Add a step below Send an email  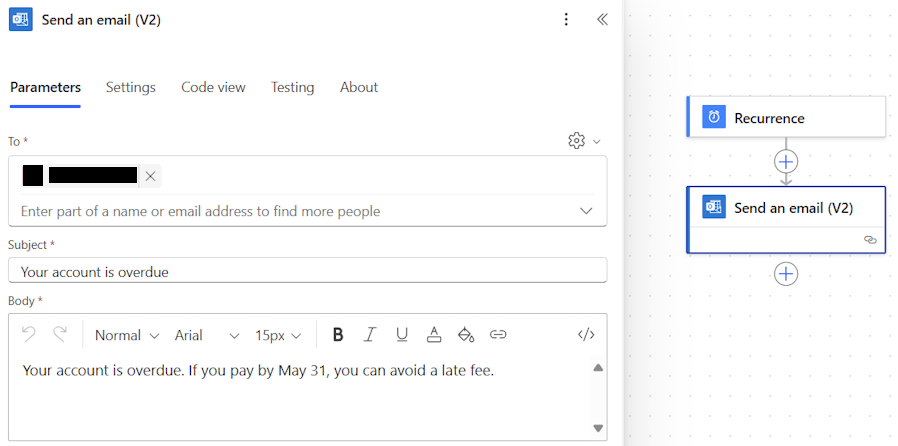pos(786,274)
